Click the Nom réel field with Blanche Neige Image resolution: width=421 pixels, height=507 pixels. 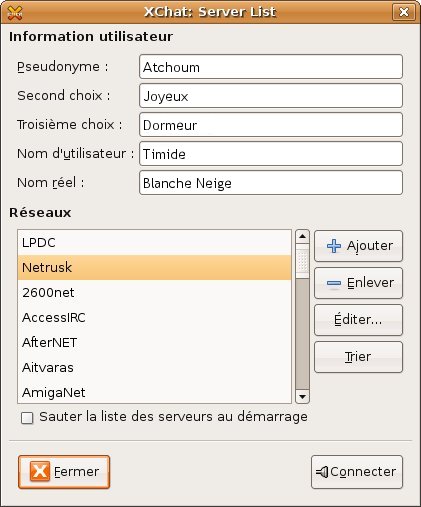point(271,183)
